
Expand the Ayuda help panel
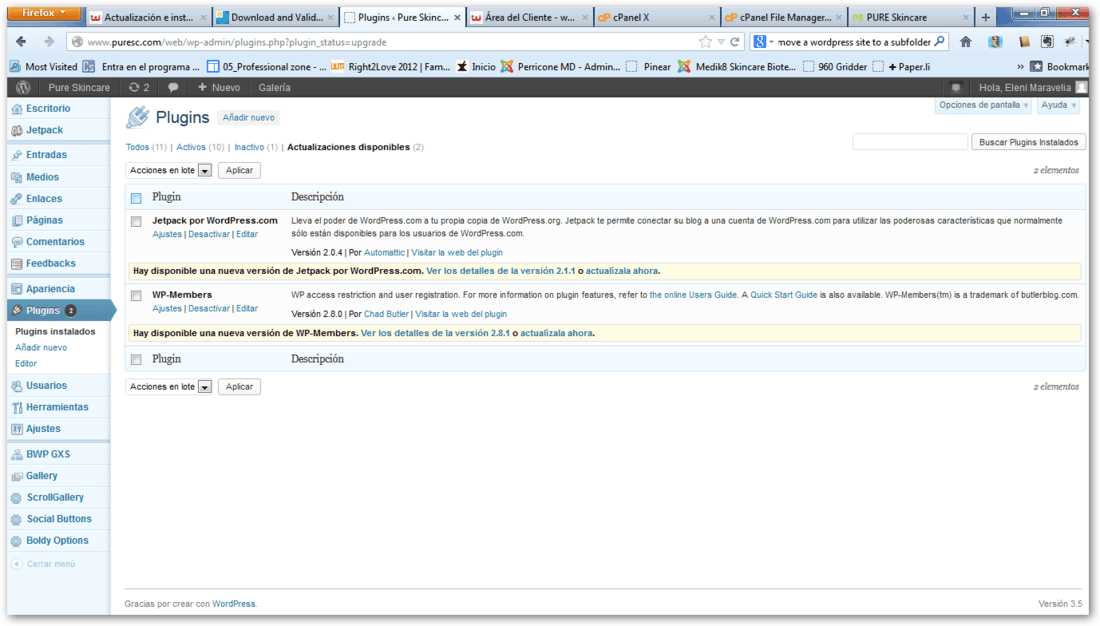point(1058,105)
